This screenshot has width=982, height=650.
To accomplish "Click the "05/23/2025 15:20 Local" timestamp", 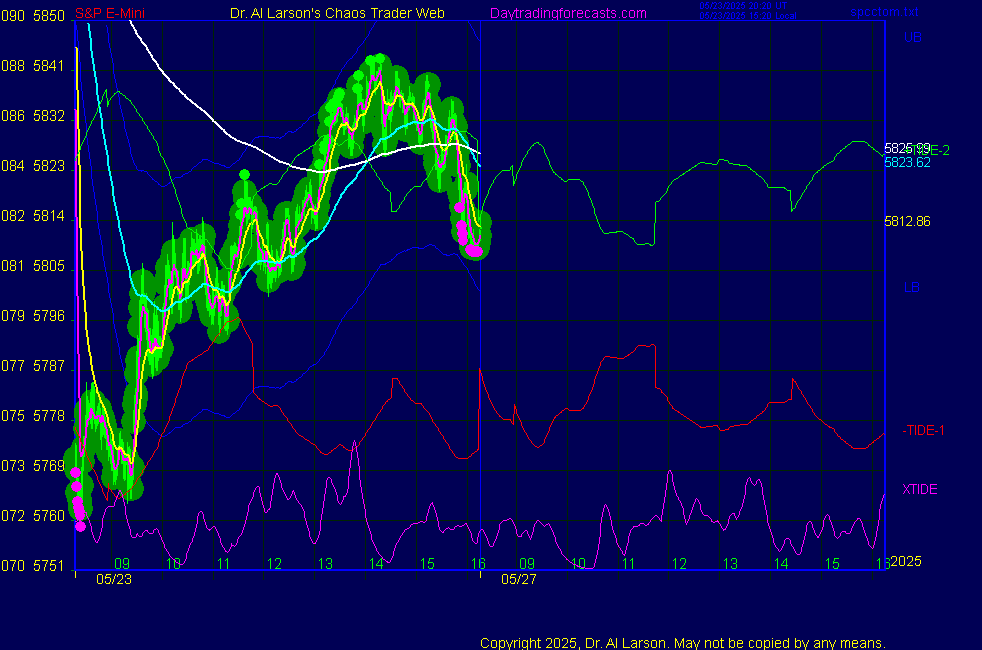I will (748, 16).
